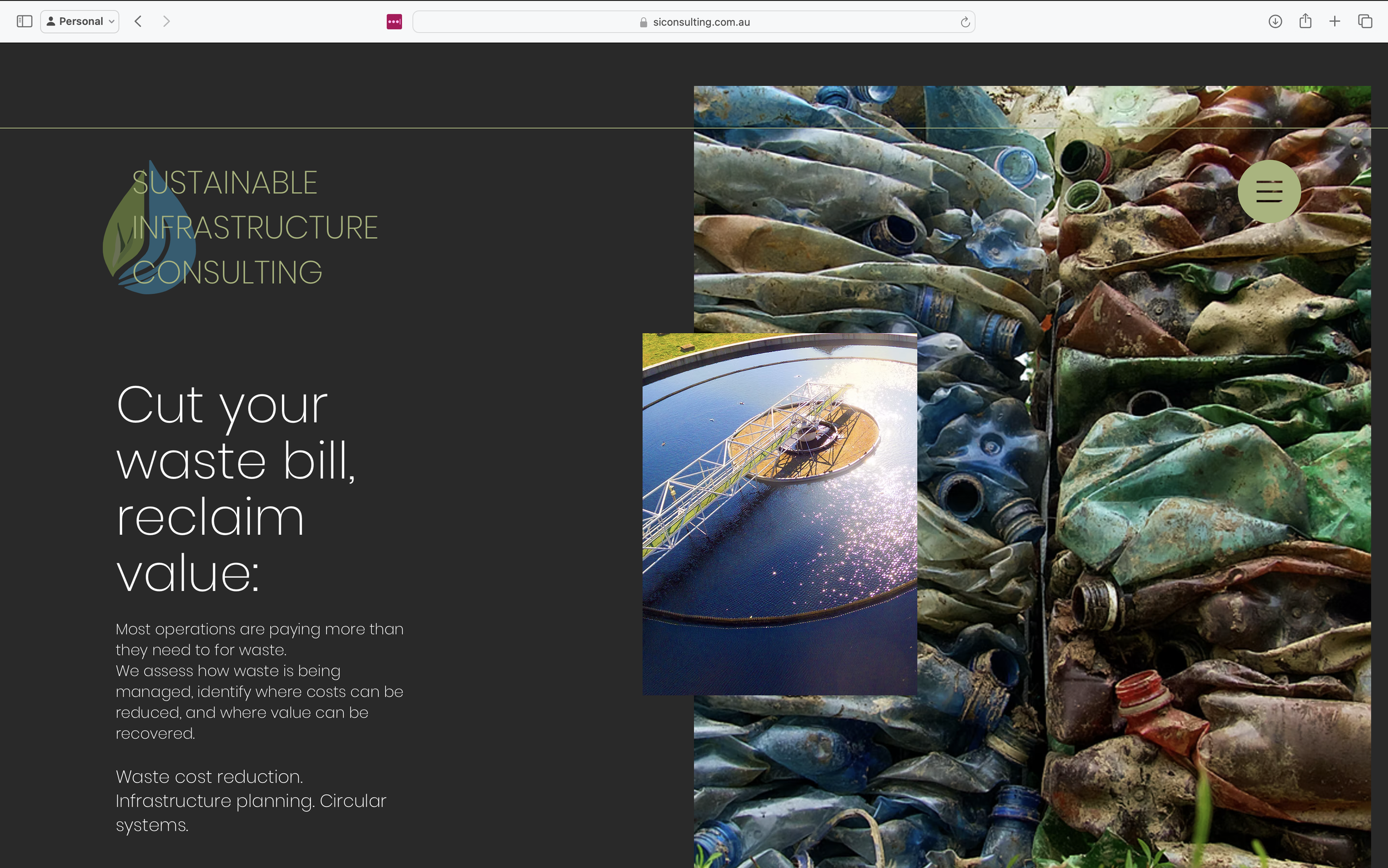Click the 'Cut your waste bill, reclaim value:' heading
The height and width of the screenshot is (868, 1388).
tap(235, 488)
